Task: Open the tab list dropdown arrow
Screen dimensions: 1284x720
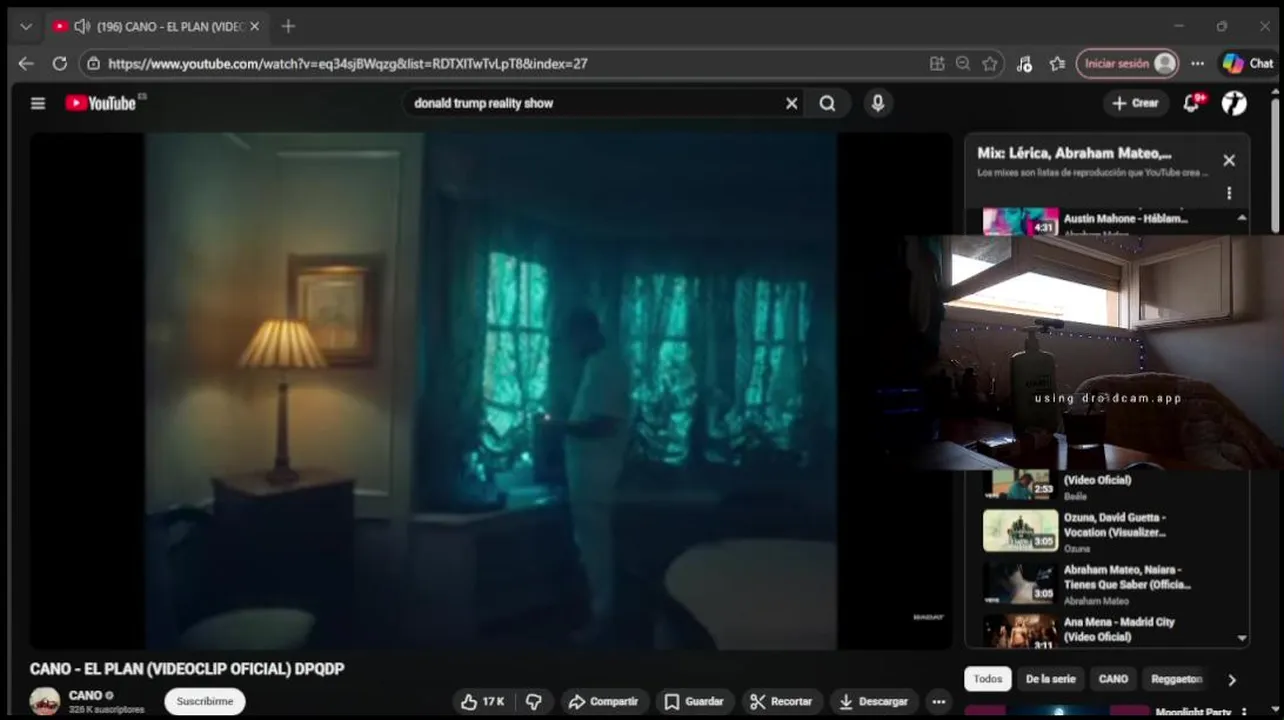Action: (26, 26)
